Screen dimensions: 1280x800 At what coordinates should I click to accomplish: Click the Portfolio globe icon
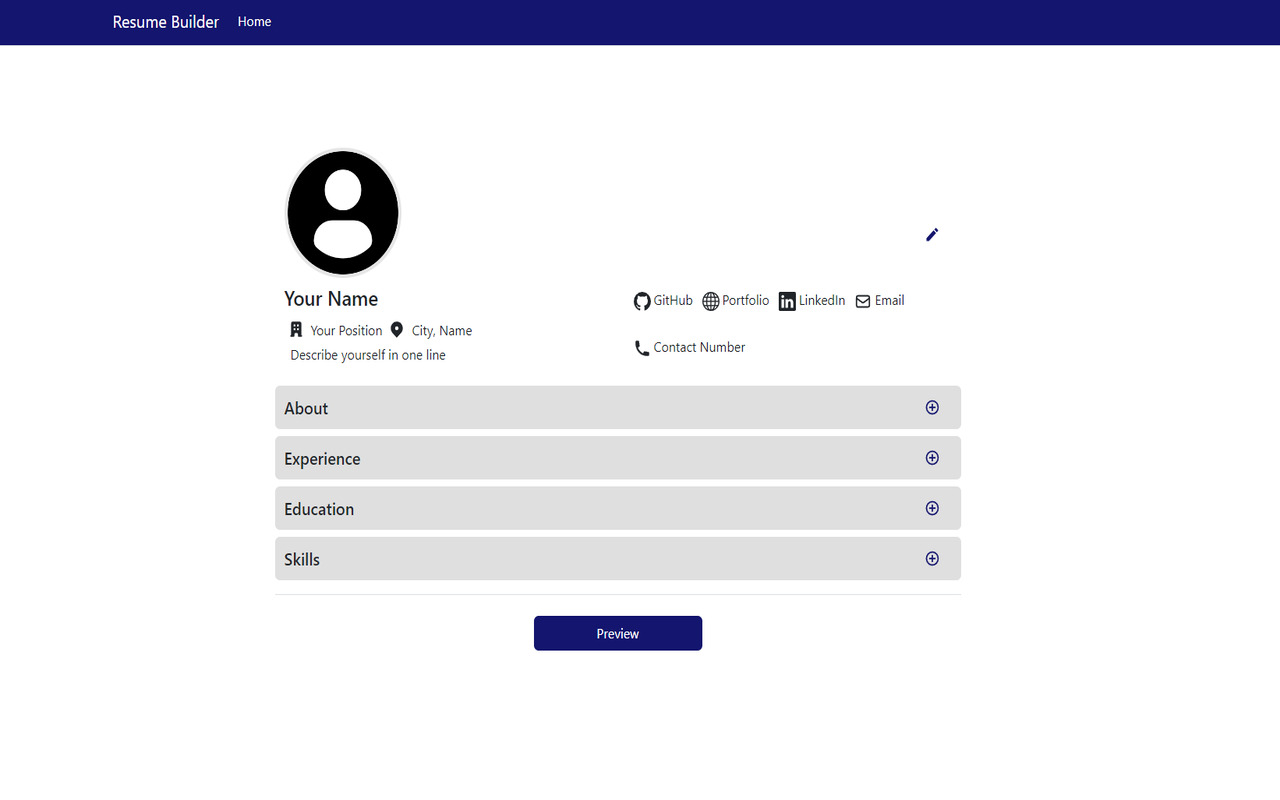[x=711, y=301]
